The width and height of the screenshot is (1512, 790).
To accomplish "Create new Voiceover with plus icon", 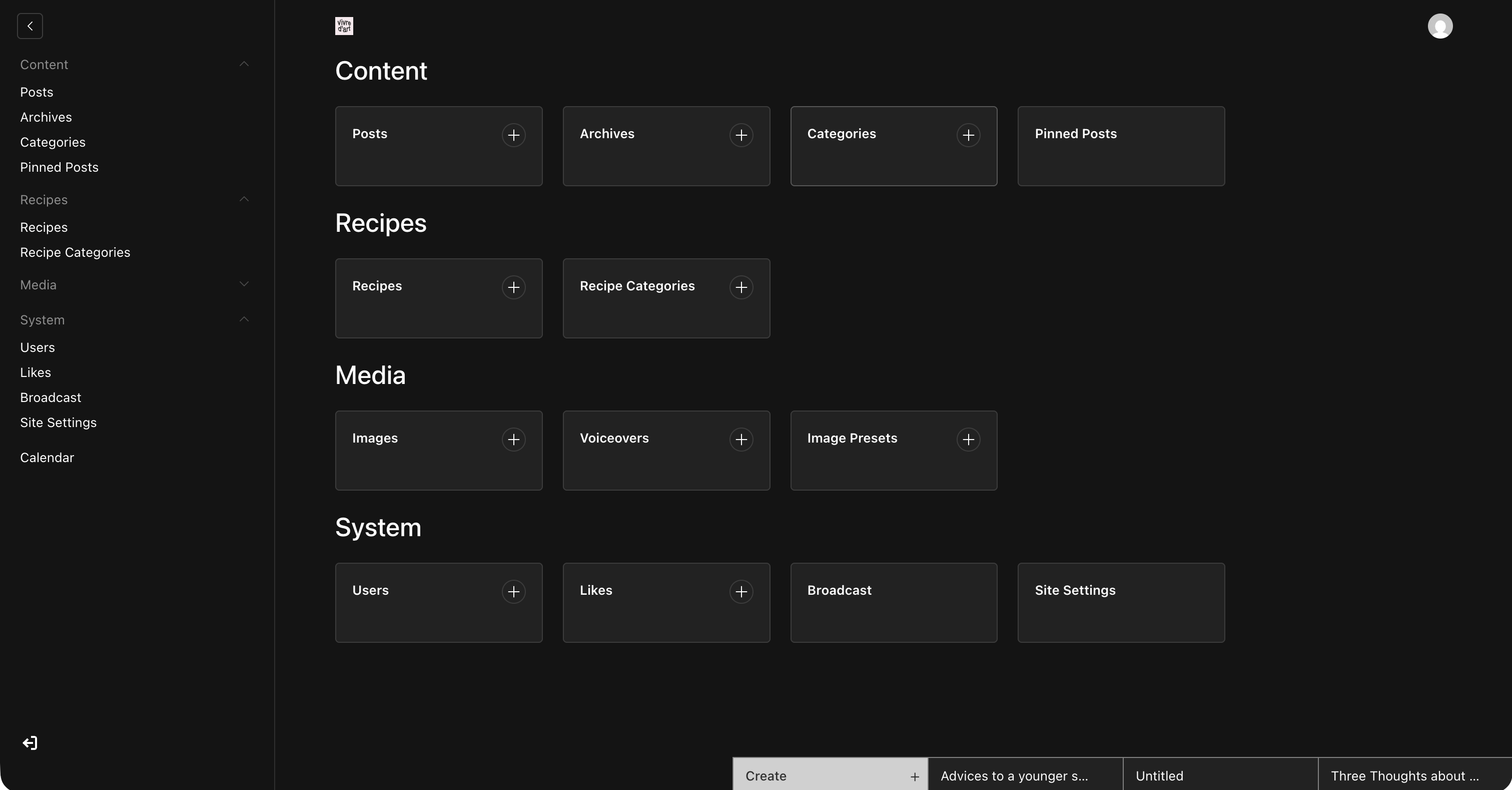I will [740, 440].
